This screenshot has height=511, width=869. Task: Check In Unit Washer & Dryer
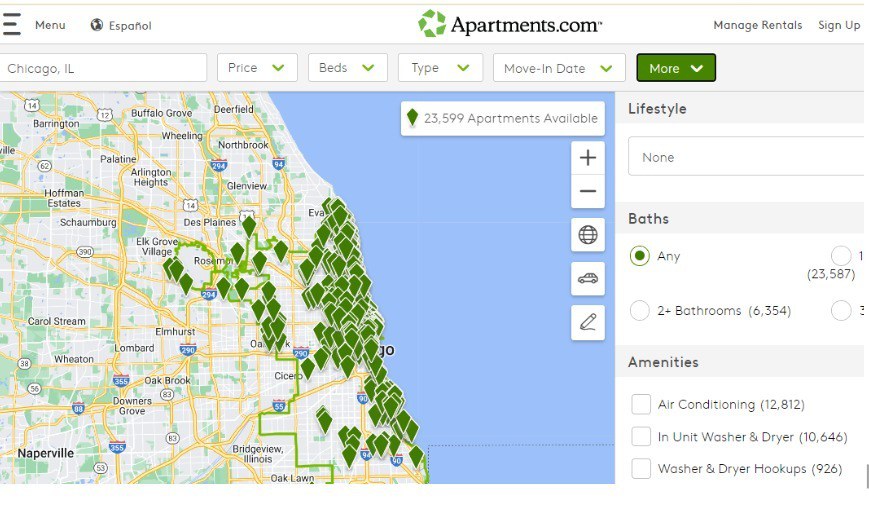pos(641,437)
